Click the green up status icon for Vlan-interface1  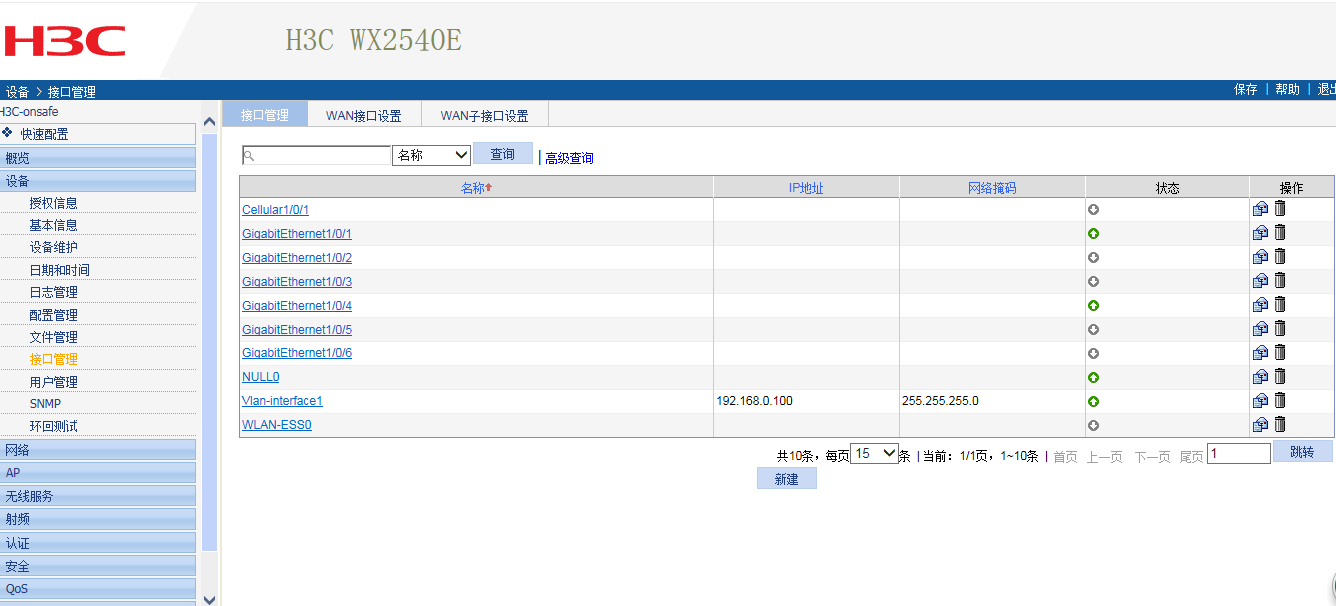(1094, 402)
